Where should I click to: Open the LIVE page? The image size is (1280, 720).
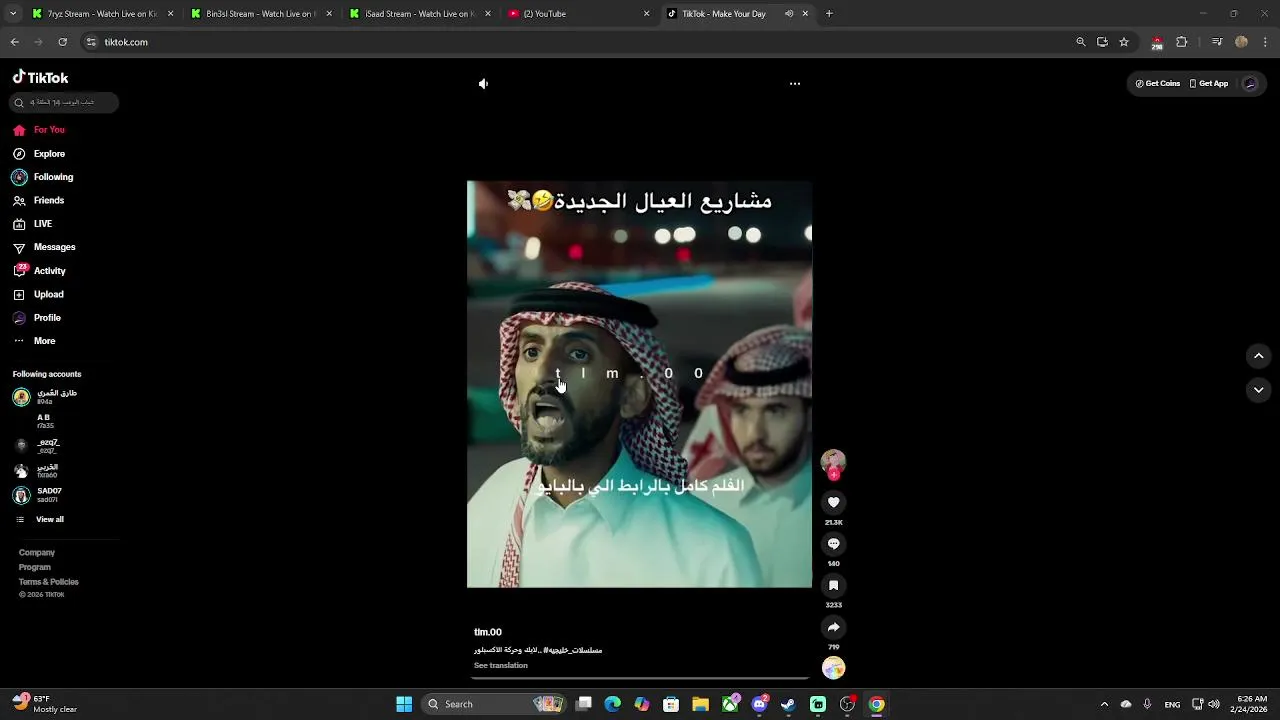(x=33, y=224)
